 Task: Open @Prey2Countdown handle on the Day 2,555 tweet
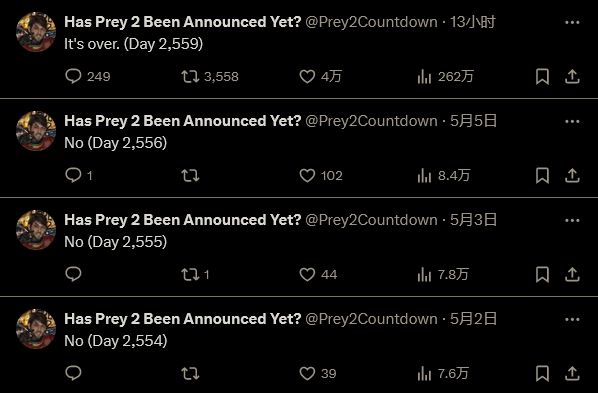click(x=371, y=220)
